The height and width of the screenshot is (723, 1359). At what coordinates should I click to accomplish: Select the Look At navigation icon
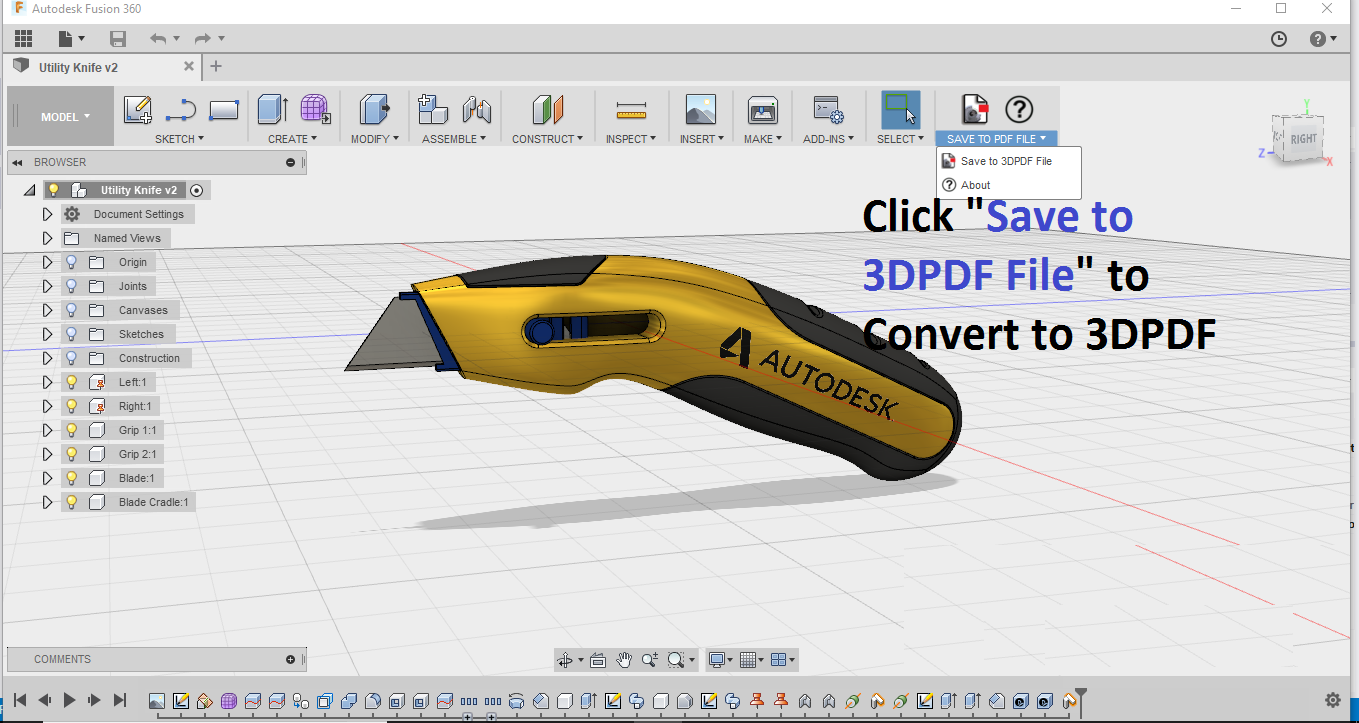(598, 660)
